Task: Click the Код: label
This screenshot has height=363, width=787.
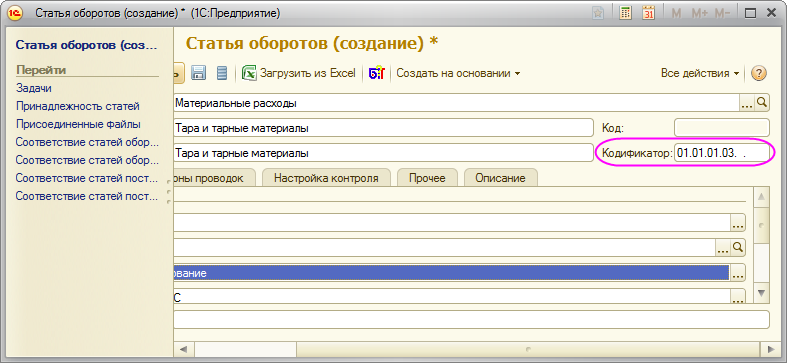Action: point(612,128)
